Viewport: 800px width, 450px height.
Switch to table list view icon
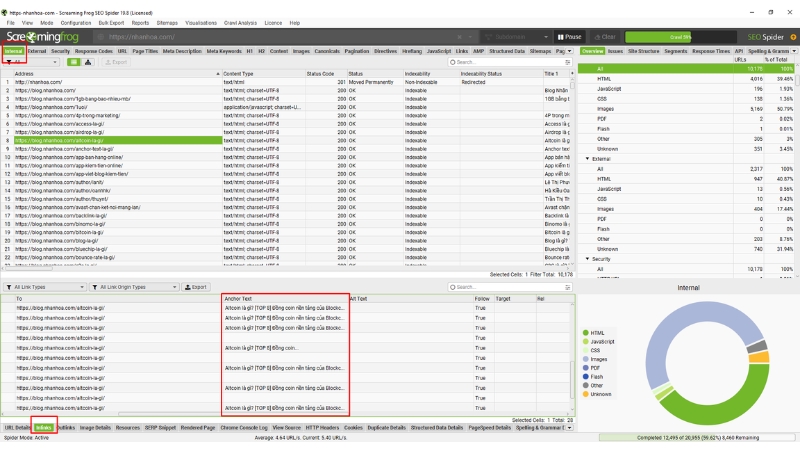point(74,62)
